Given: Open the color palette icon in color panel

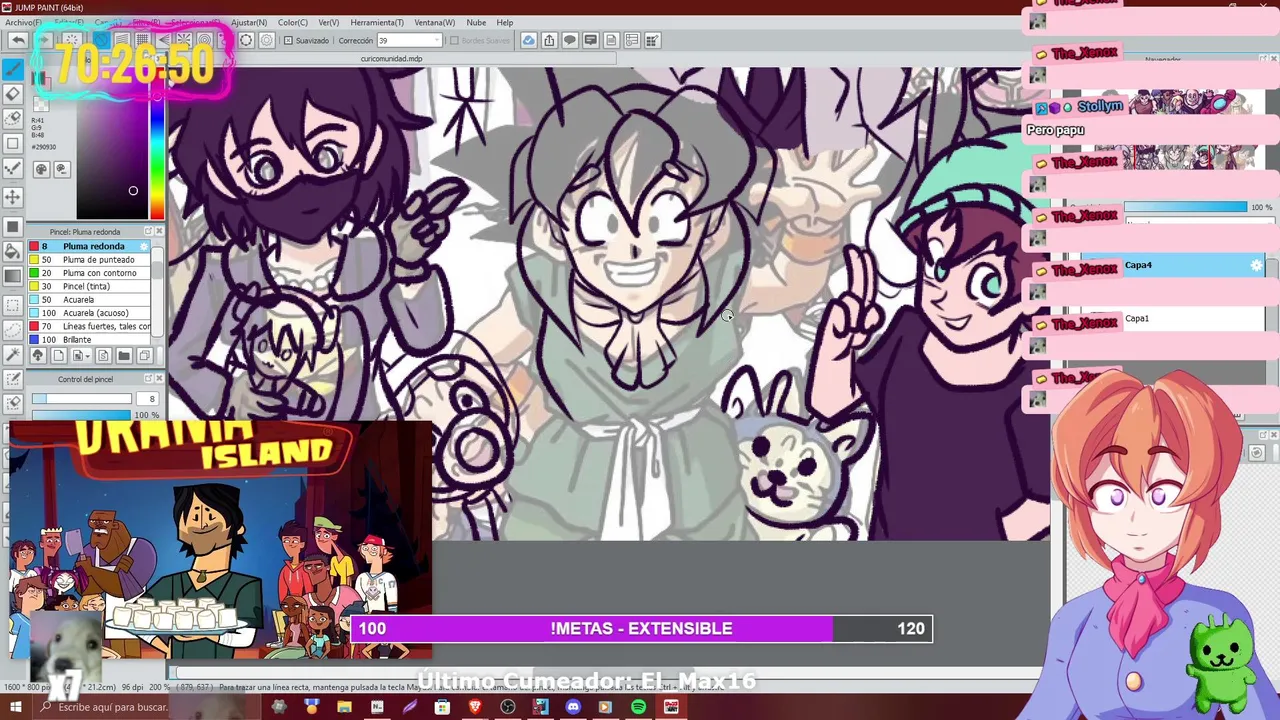Looking at the screenshot, I should (42, 169).
